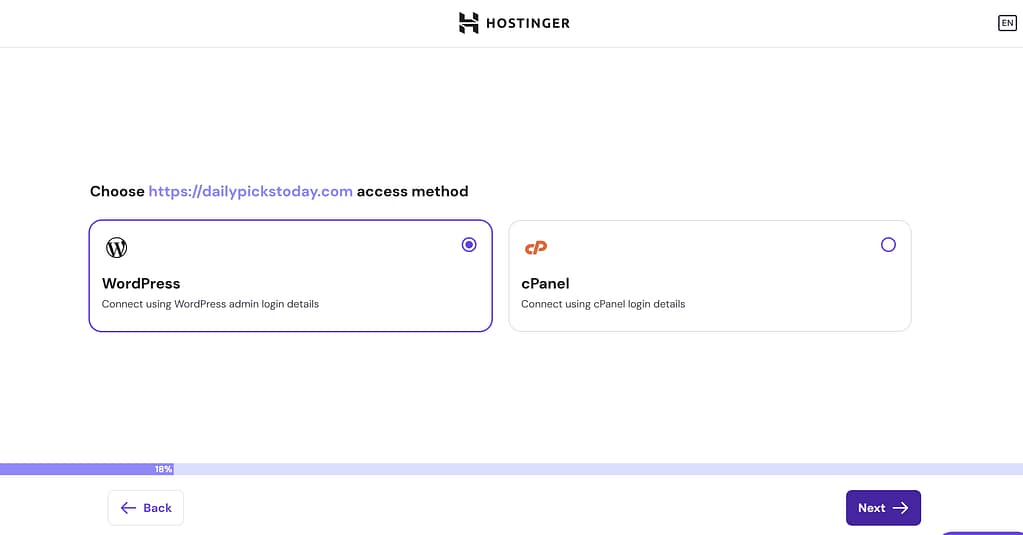Click the WordPress card title text
The height and width of the screenshot is (535, 1023).
(141, 283)
